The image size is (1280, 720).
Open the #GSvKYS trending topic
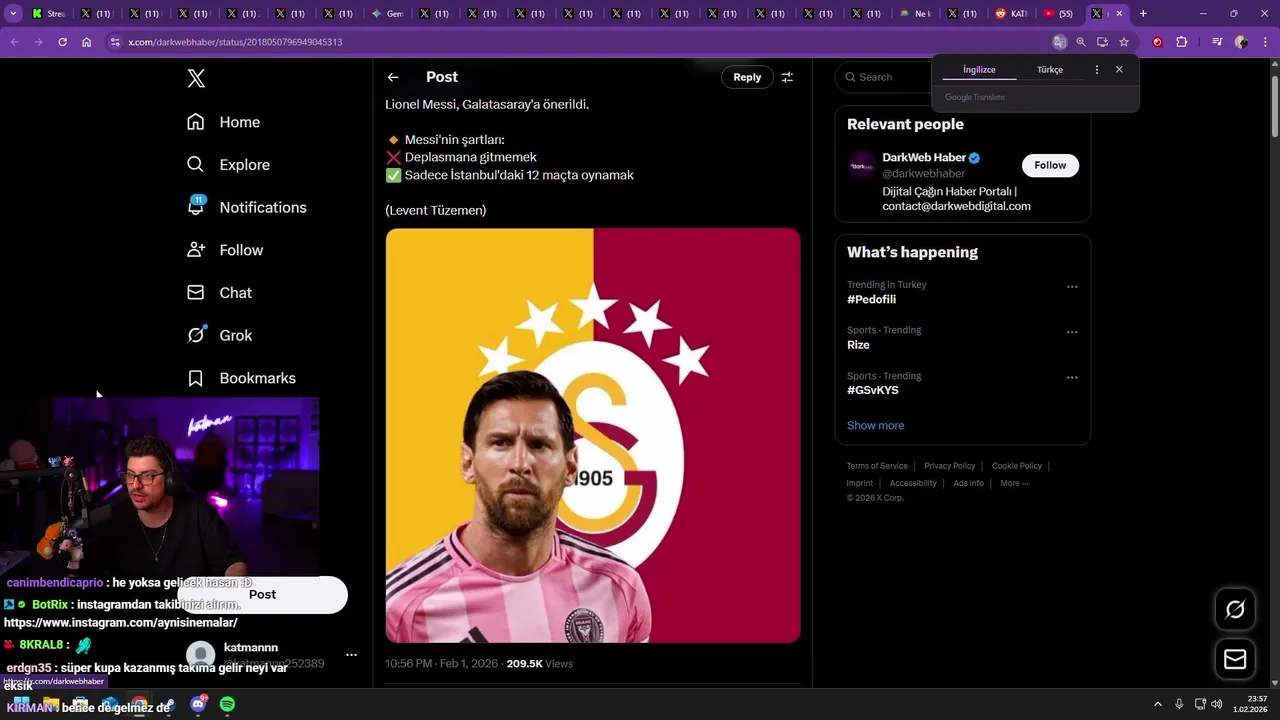(872, 390)
